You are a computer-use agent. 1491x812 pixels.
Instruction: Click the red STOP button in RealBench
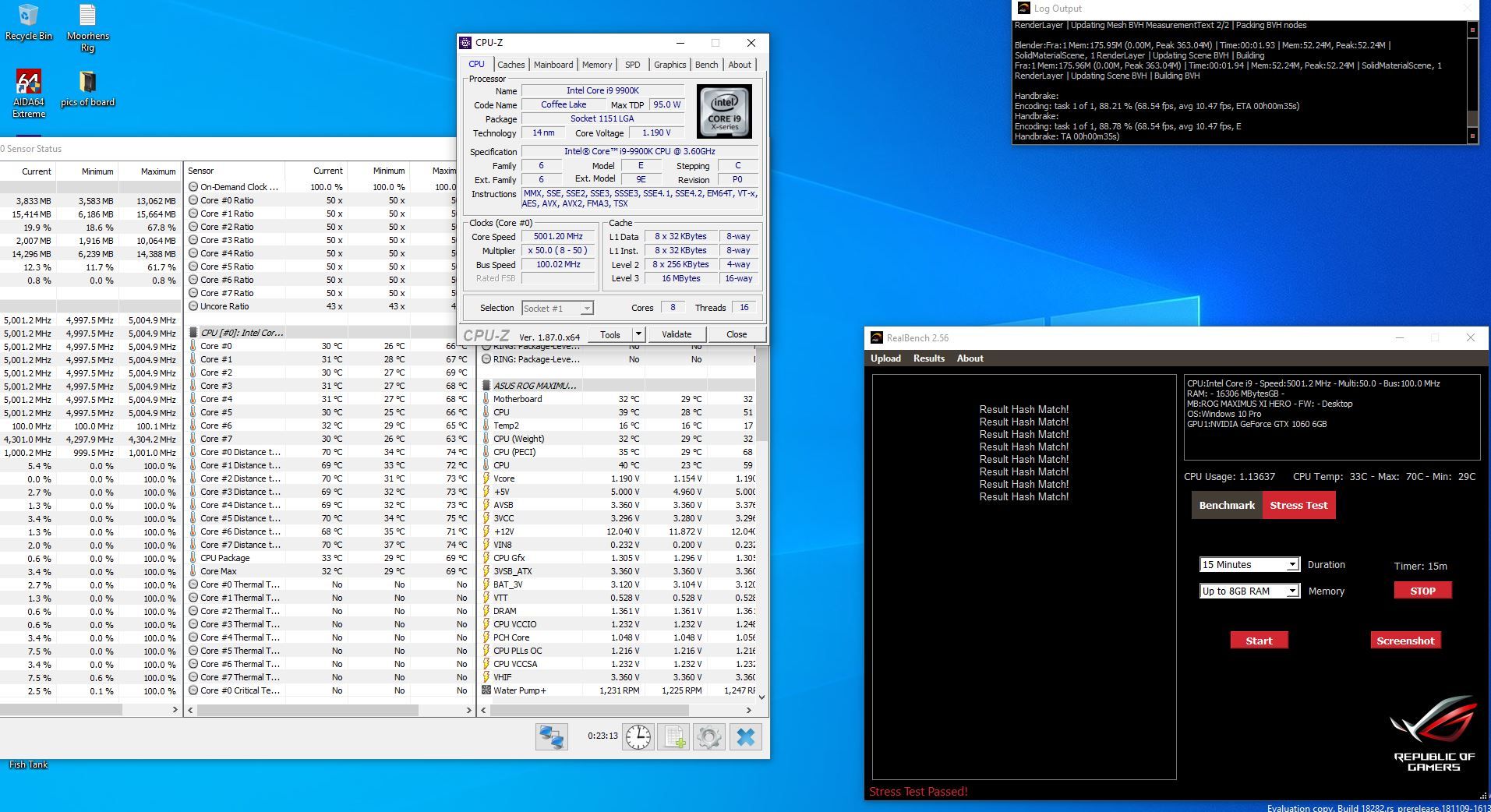(x=1422, y=591)
